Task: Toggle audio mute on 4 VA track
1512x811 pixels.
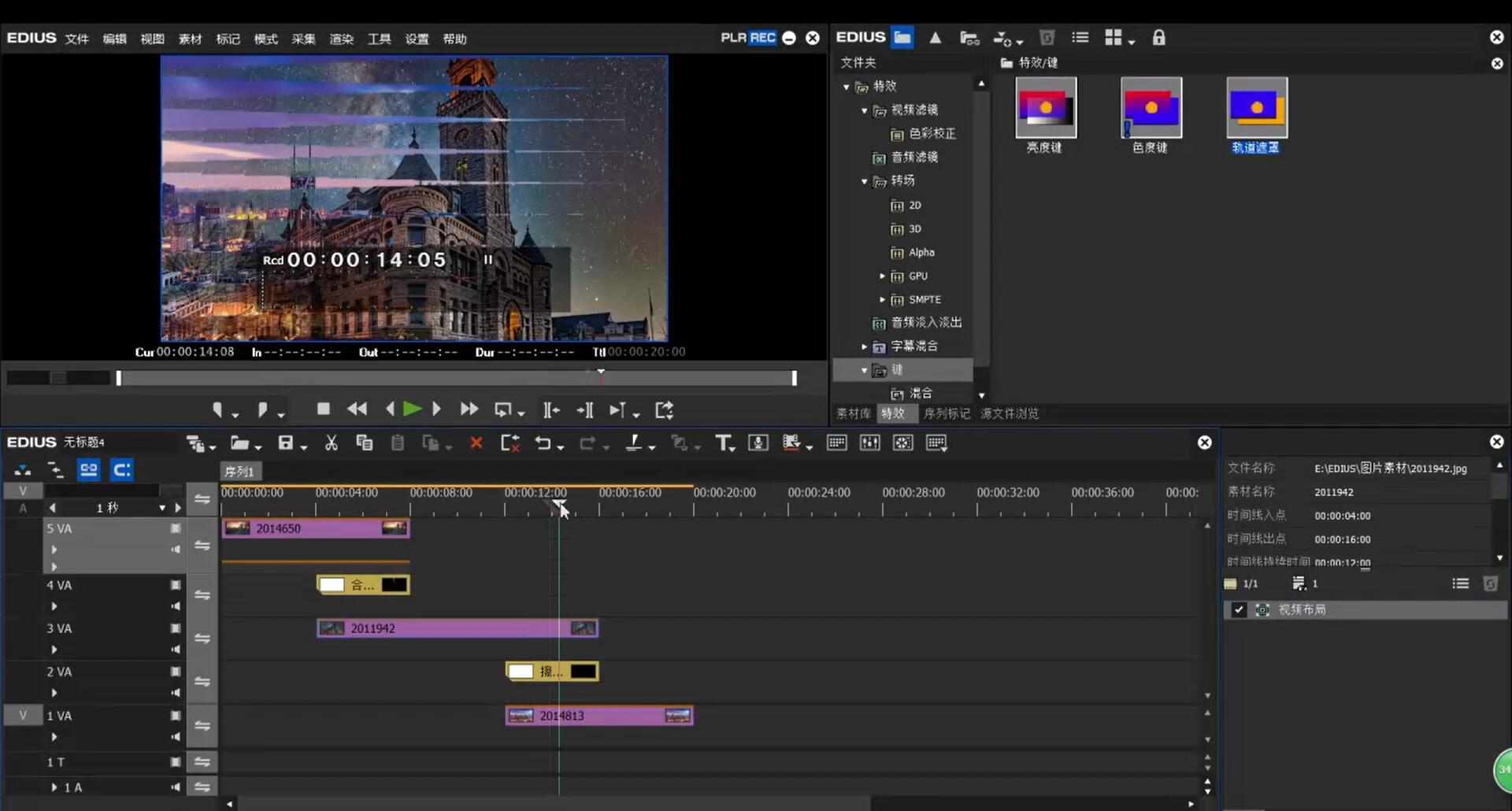Action: (176, 606)
